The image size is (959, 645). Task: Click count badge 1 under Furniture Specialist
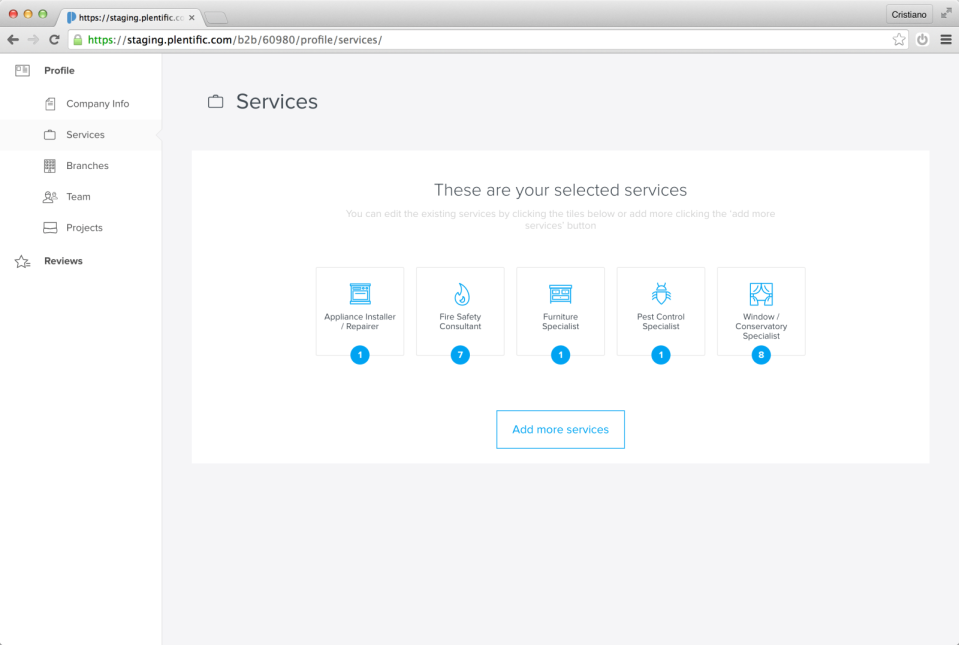[560, 355]
